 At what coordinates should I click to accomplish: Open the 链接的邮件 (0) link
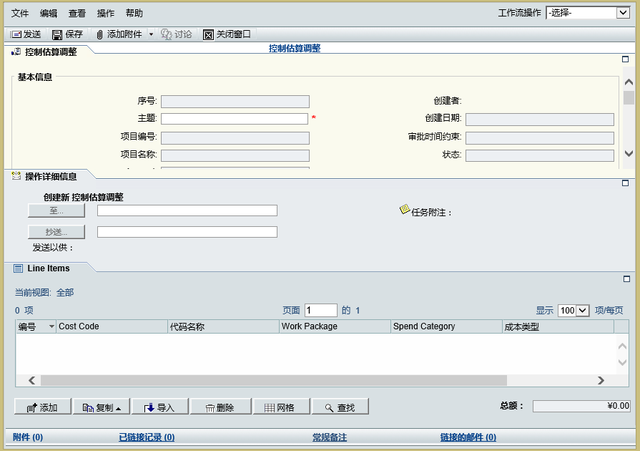point(468,437)
